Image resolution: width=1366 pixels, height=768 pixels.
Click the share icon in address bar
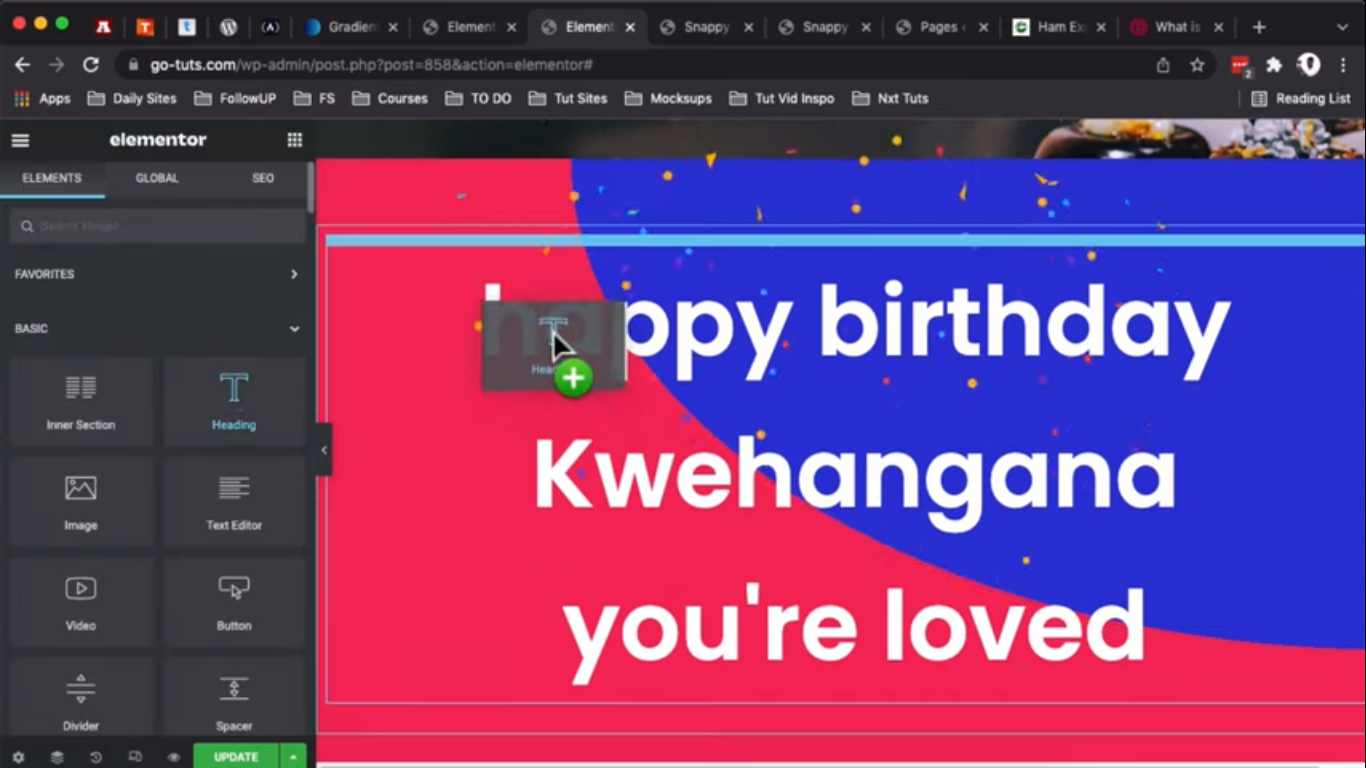coord(1163,65)
